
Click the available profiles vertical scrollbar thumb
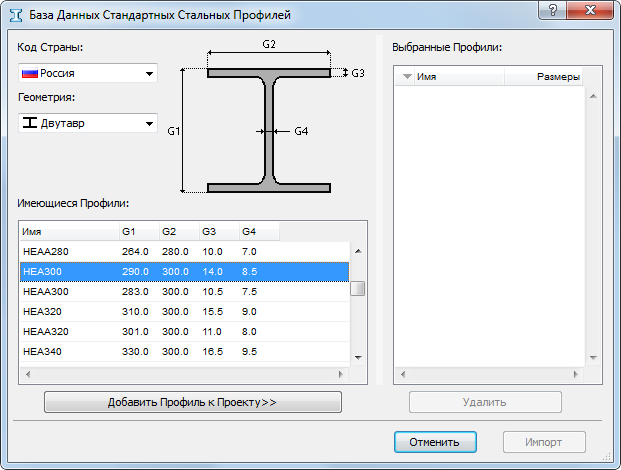point(358,289)
